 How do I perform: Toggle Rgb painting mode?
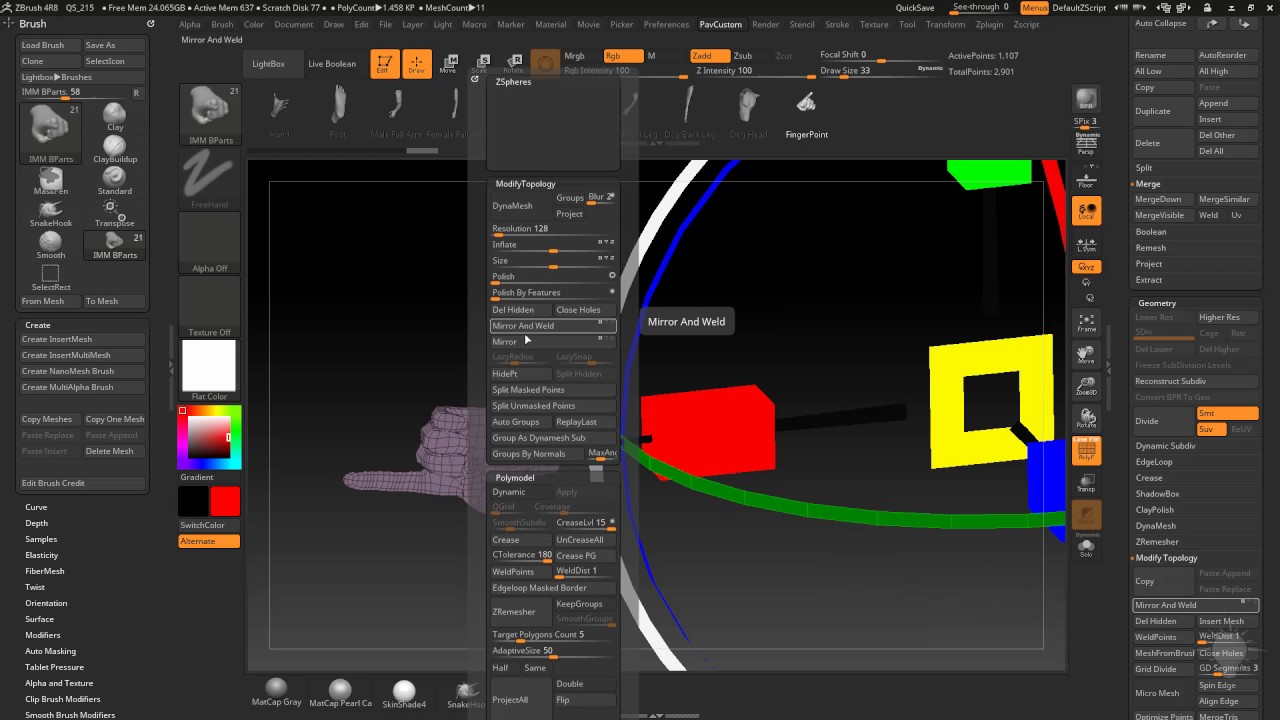point(622,56)
